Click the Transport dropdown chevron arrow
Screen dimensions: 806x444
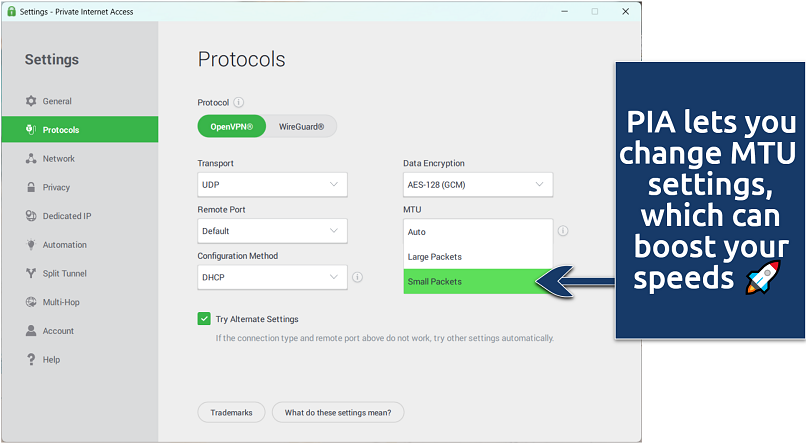coord(334,184)
